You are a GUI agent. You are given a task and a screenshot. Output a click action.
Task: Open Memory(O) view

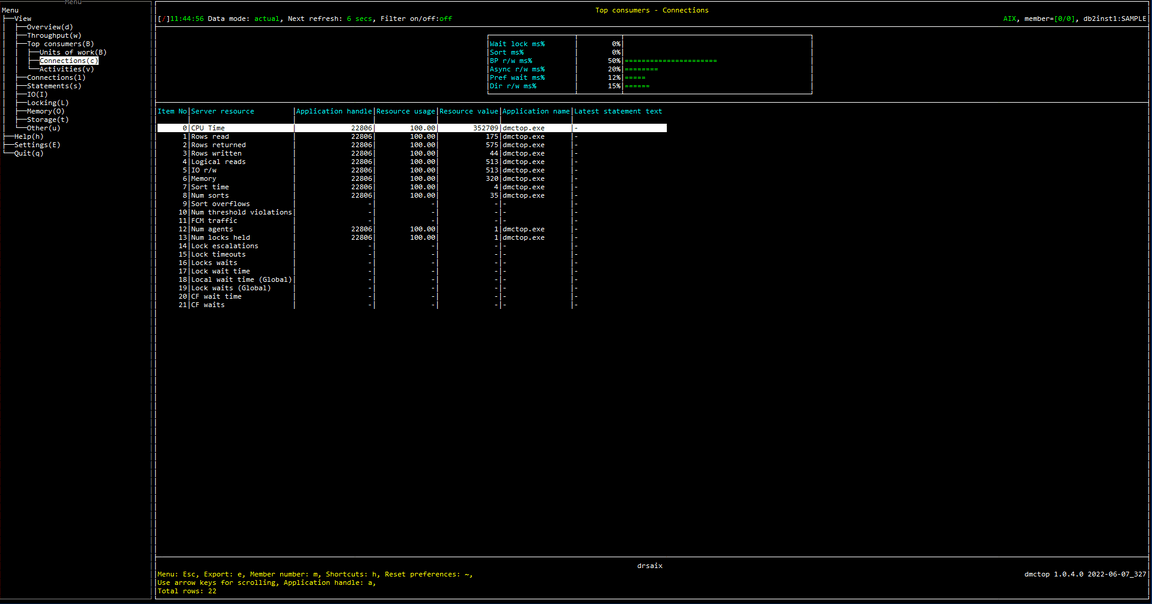(x=46, y=112)
